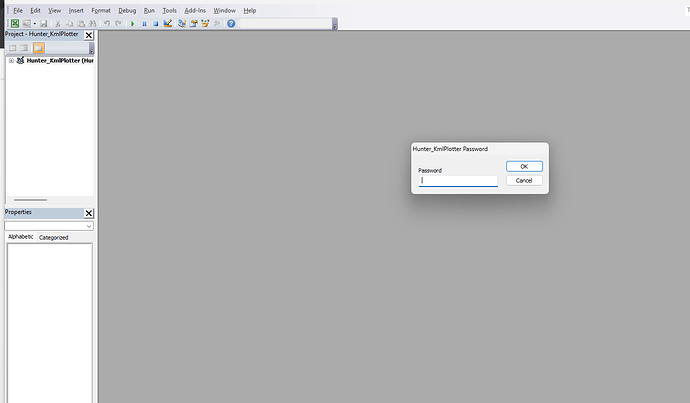This screenshot has height=403, width=690.
Task: Open the Insert object dropdown arrow
Action: click(34, 23)
